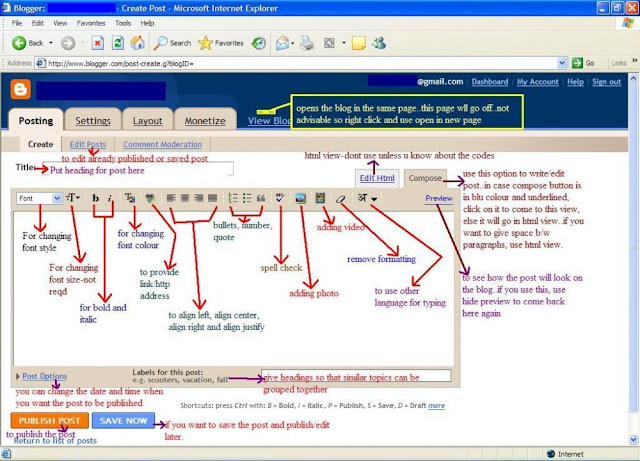This screenshot has height=461, width=640.
Task: Stop page loading with red X
Action: point(98,43)
